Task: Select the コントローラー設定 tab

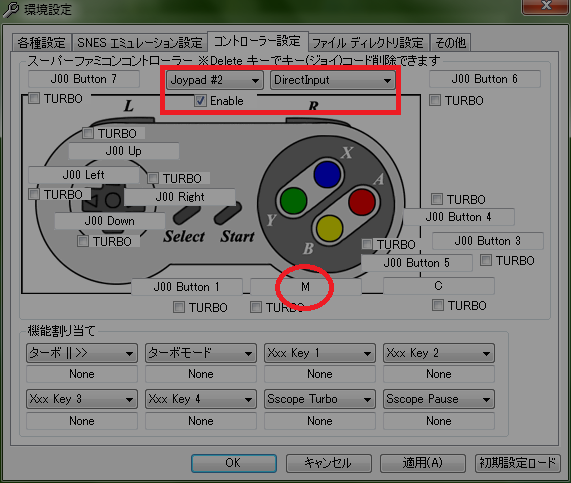Action: (258, 41)
